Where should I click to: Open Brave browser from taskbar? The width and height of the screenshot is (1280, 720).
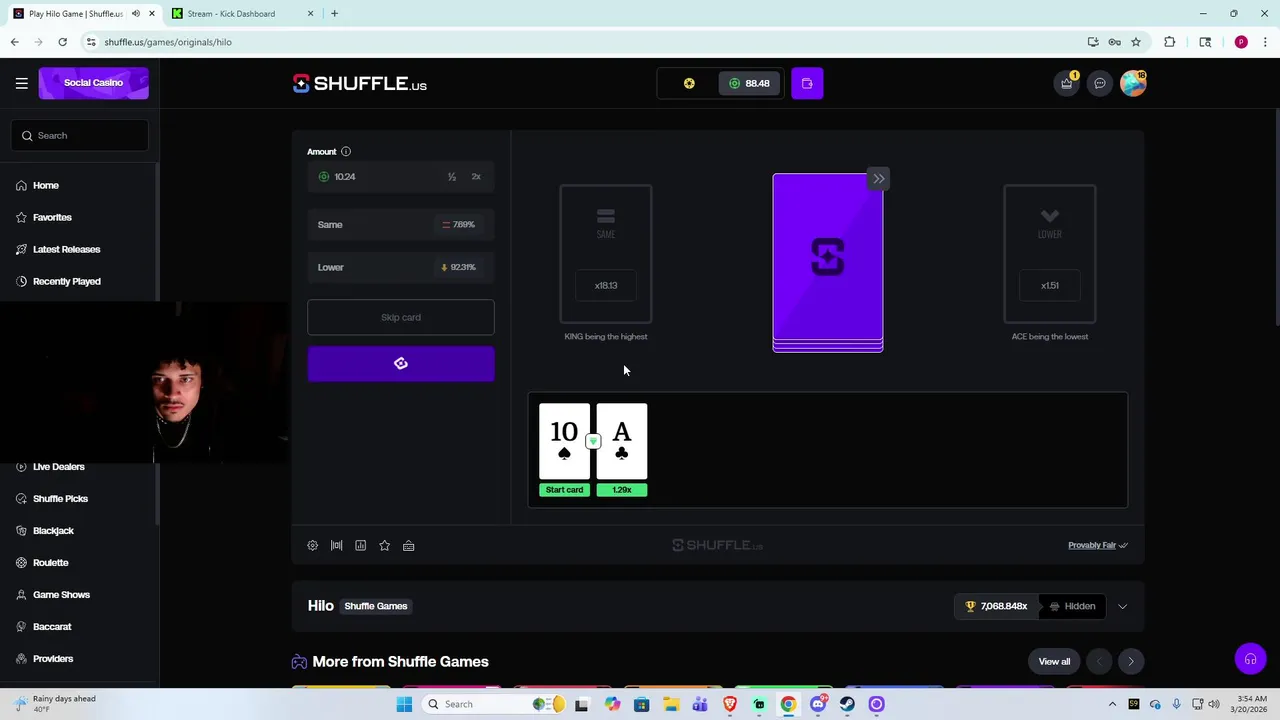pos(730,704)
